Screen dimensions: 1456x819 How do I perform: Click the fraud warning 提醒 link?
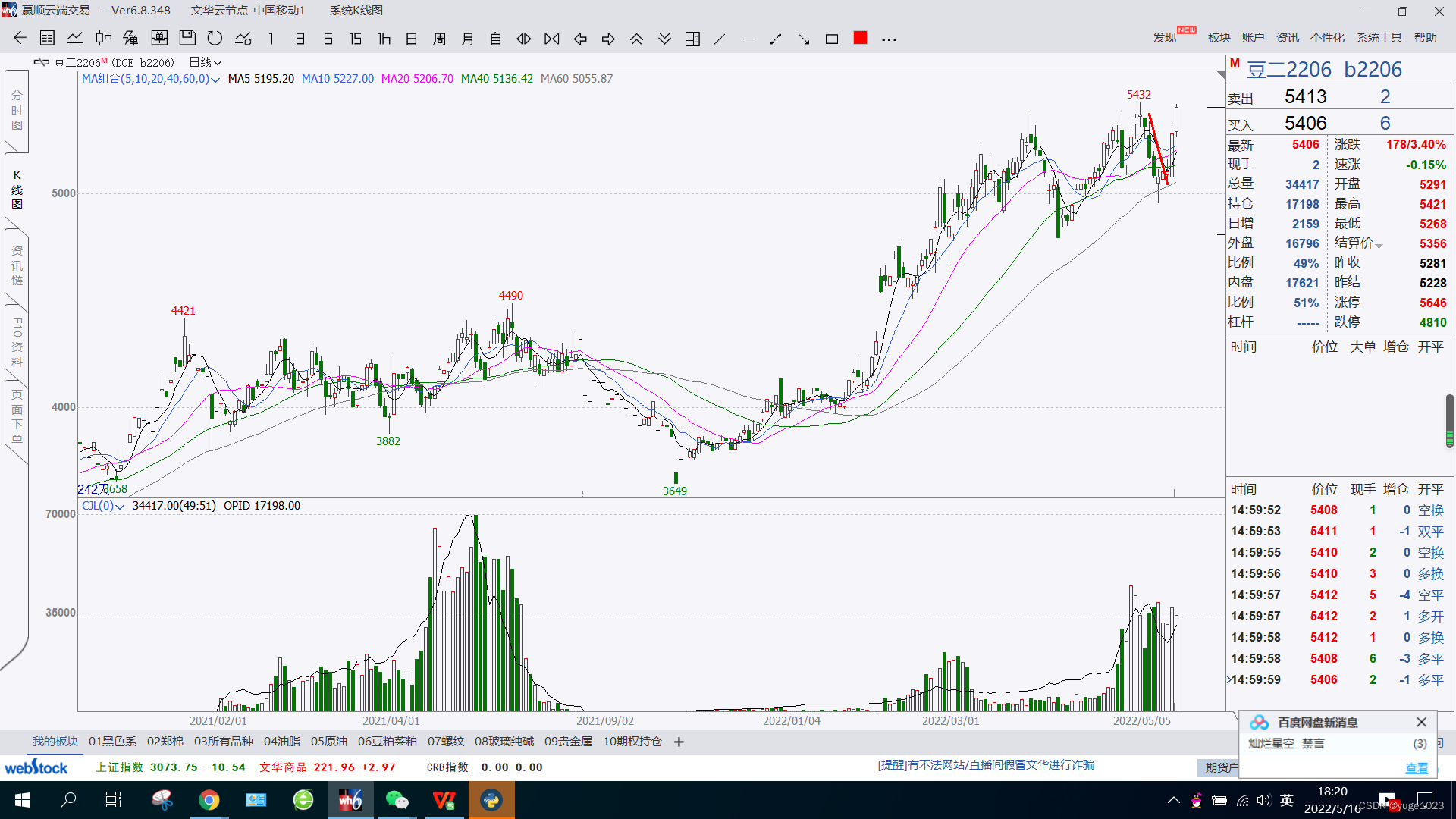[x=986, y=765]
